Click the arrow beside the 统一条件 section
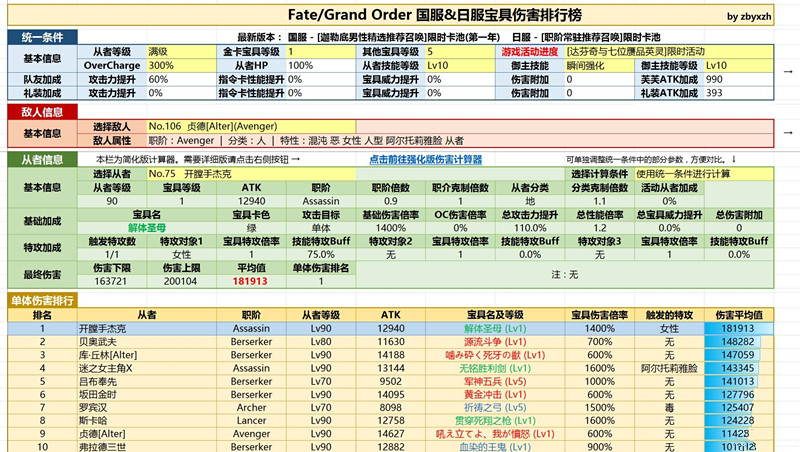 pos(788,72)
